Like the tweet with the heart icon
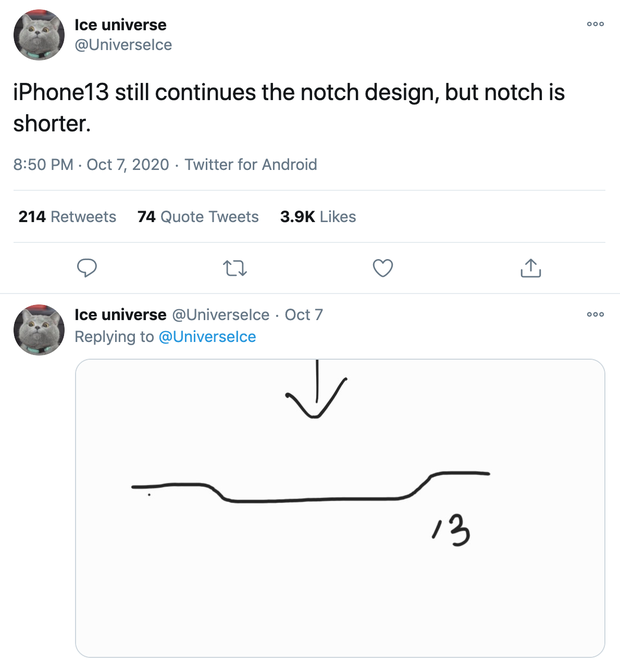 coord(382,267)
